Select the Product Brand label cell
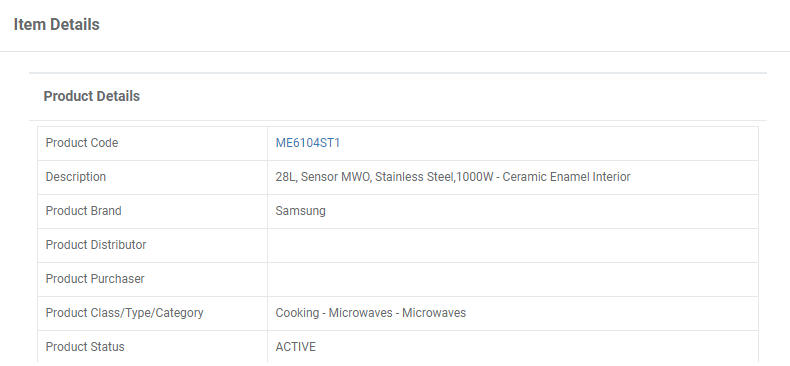 (152, 211)
